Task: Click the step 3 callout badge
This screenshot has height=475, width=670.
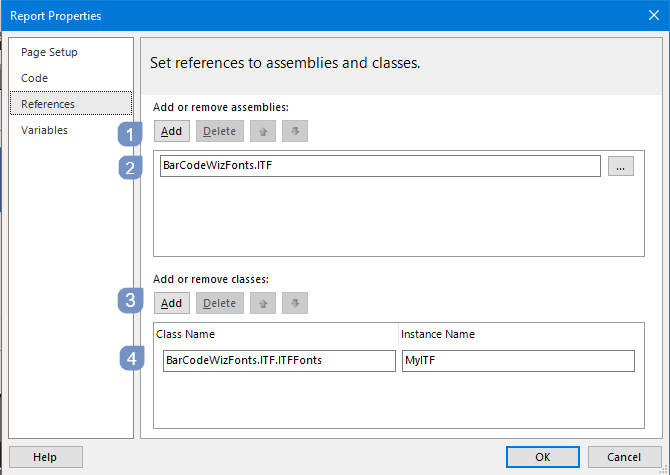Action: (x=130, y=300)
